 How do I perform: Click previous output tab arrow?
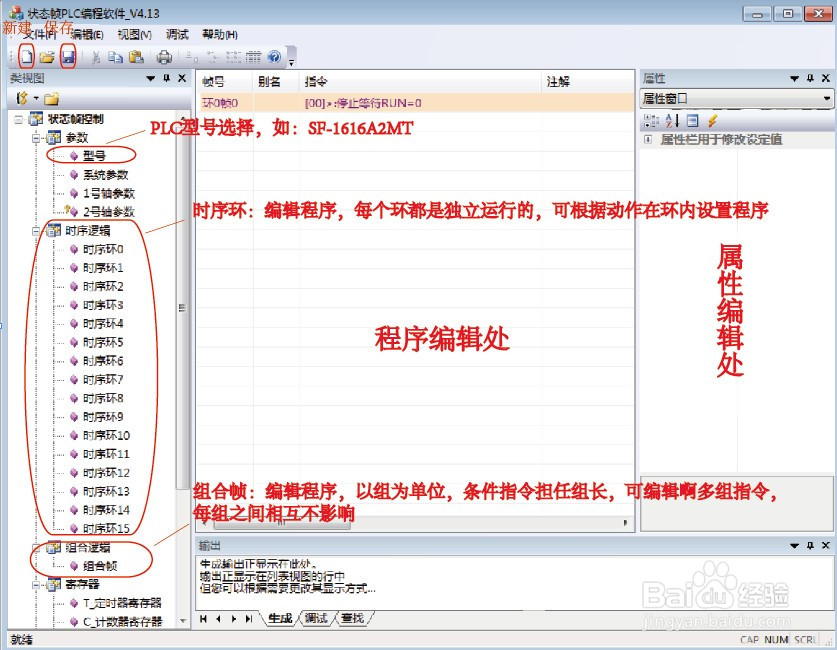218,619
